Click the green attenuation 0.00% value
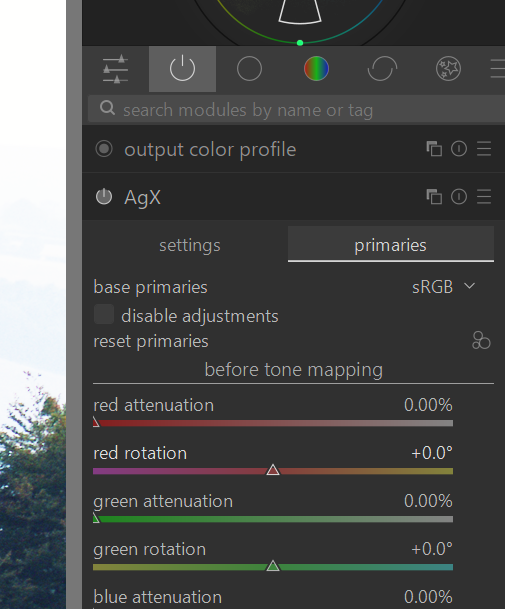 [x=428, y=501]
